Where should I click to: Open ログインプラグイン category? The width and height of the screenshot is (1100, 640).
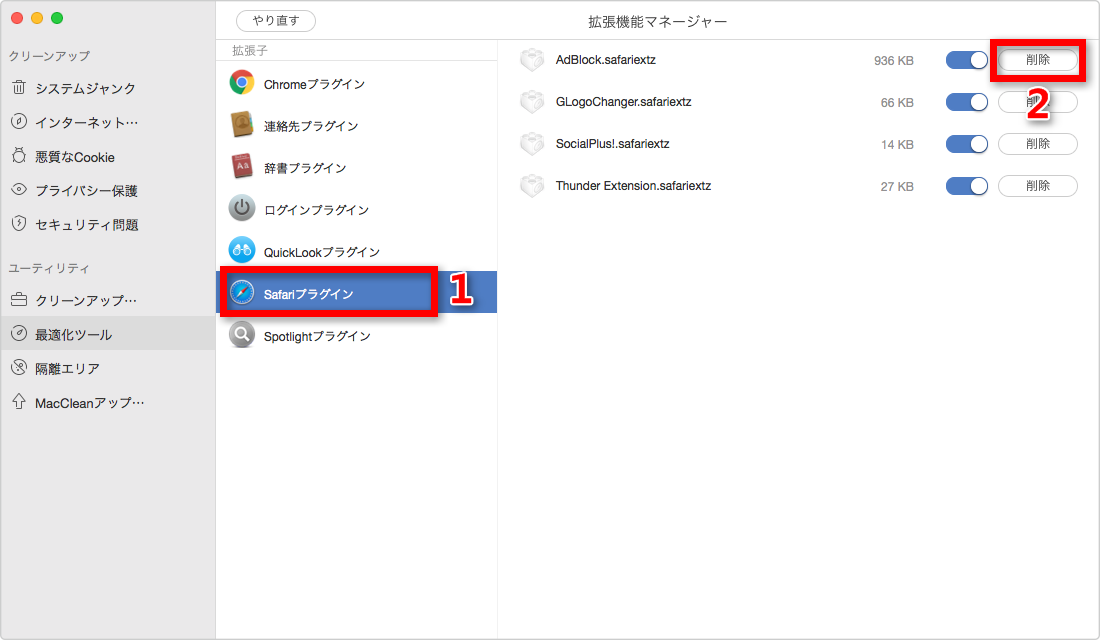356,209
